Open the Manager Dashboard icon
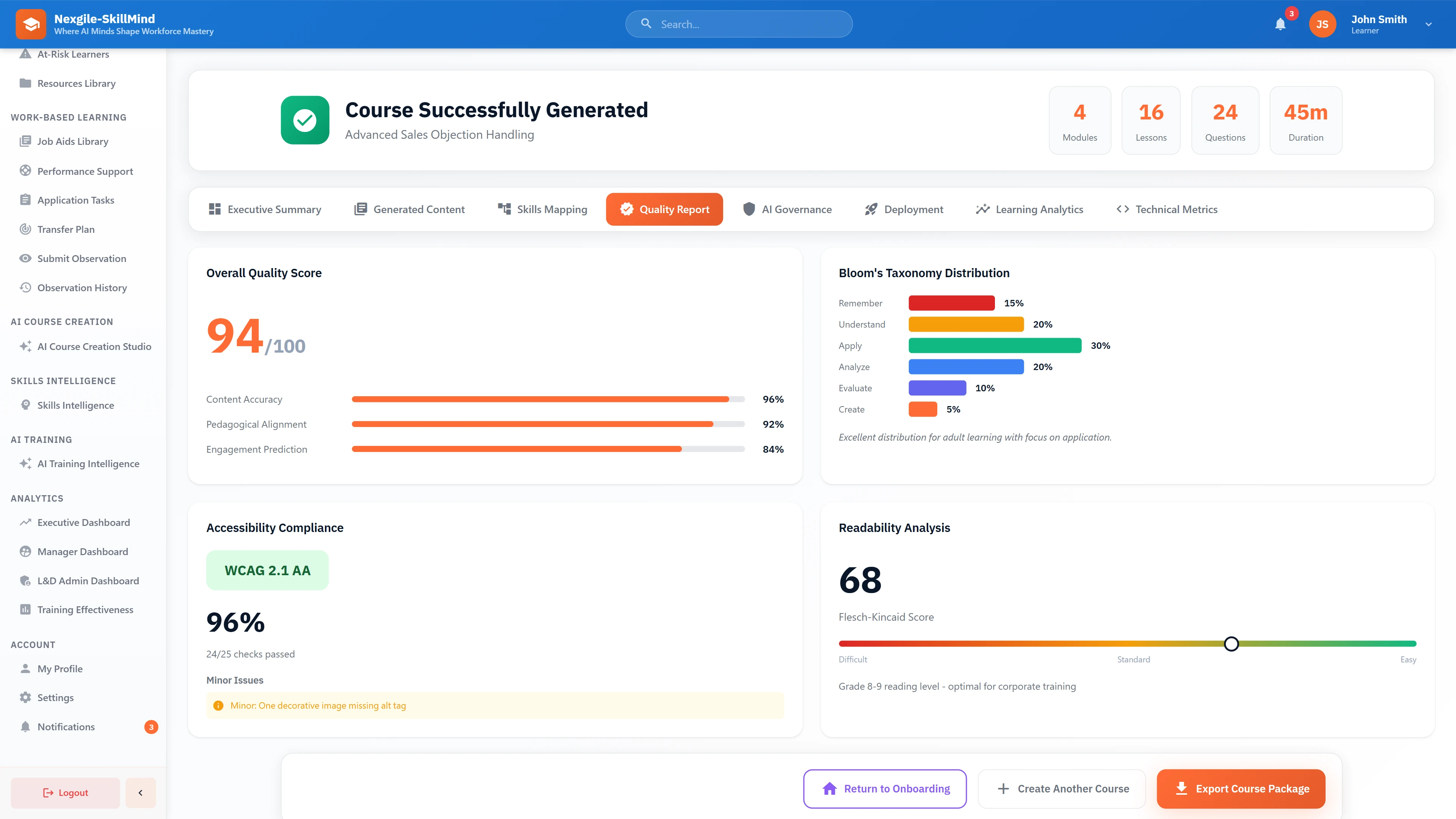 pos(25,551)
